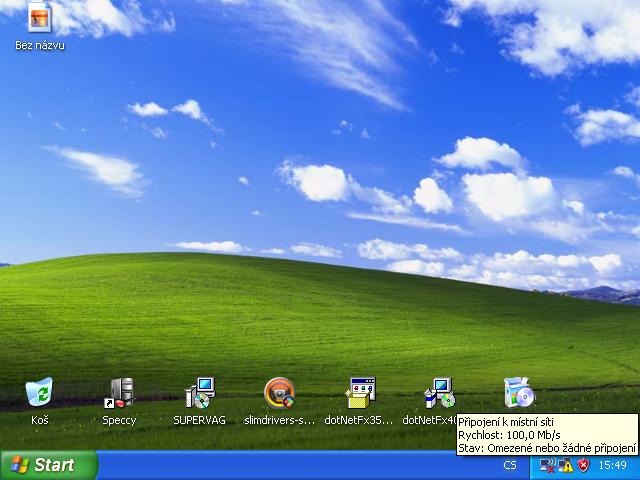640x480 pixels.
Task: Open the Bez názvu desktop icon
Action: tap(40, 17)
